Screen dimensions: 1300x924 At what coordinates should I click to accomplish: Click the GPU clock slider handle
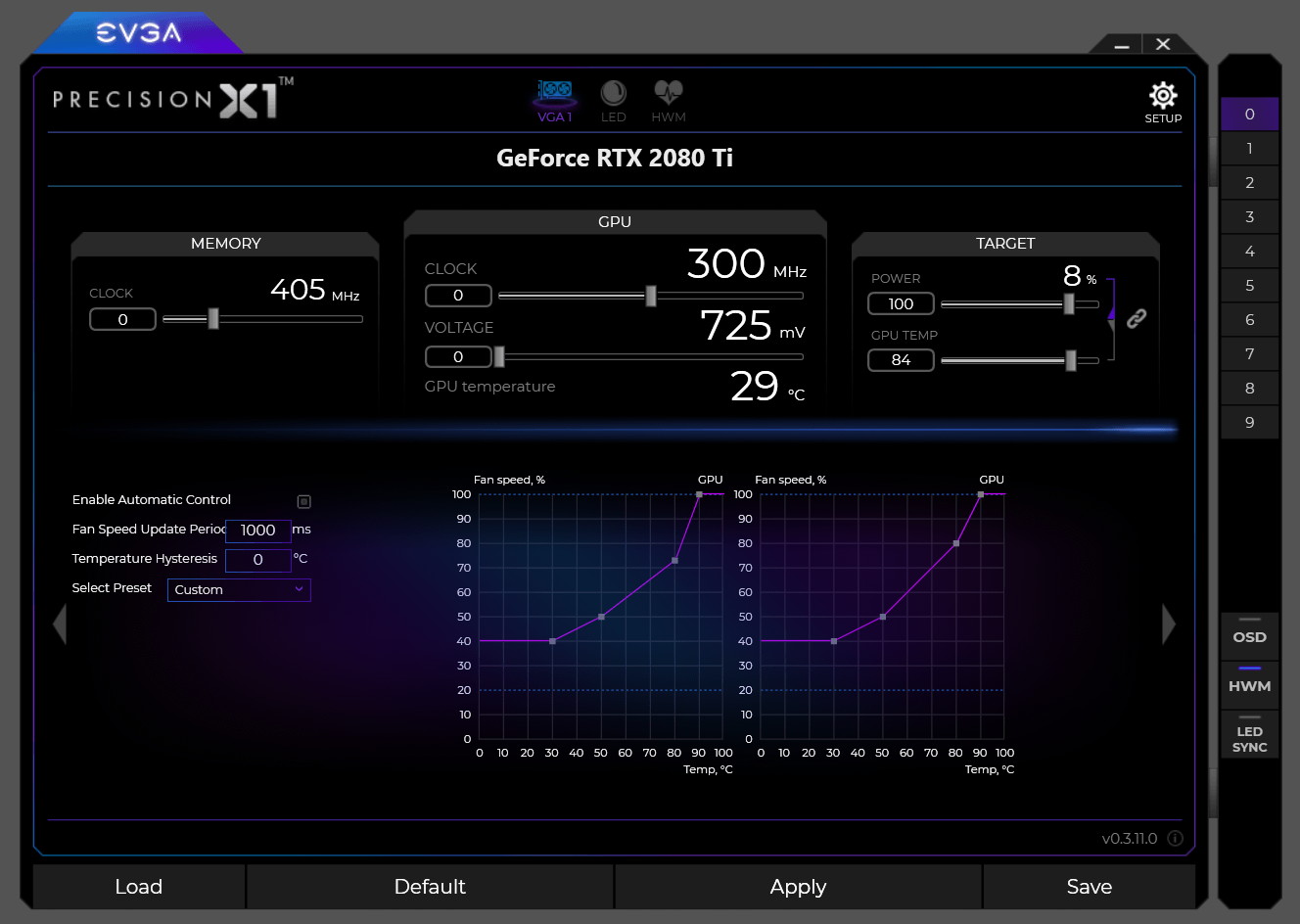click(651, 295)
